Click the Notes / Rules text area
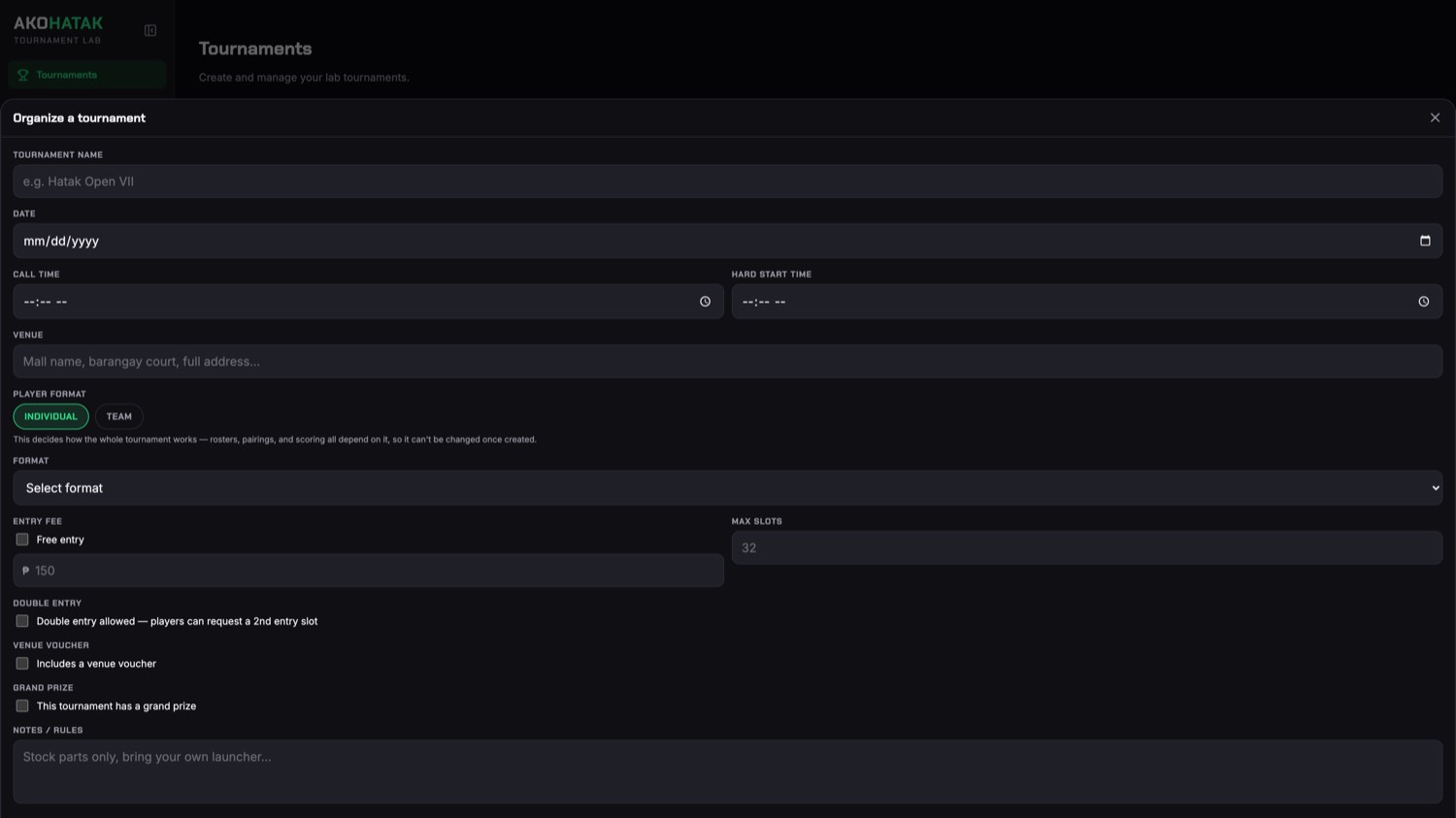The image size is (1456, 818). point(727,771)
